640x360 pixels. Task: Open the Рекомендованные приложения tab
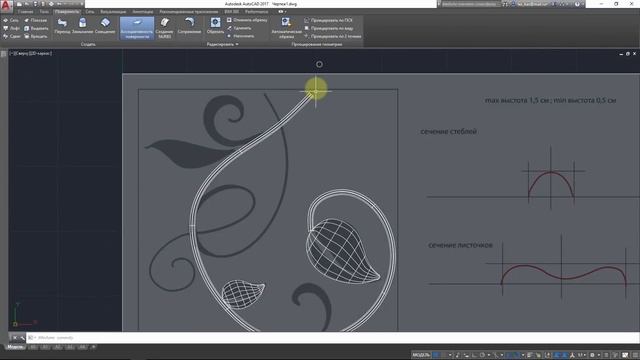[189, 12]
